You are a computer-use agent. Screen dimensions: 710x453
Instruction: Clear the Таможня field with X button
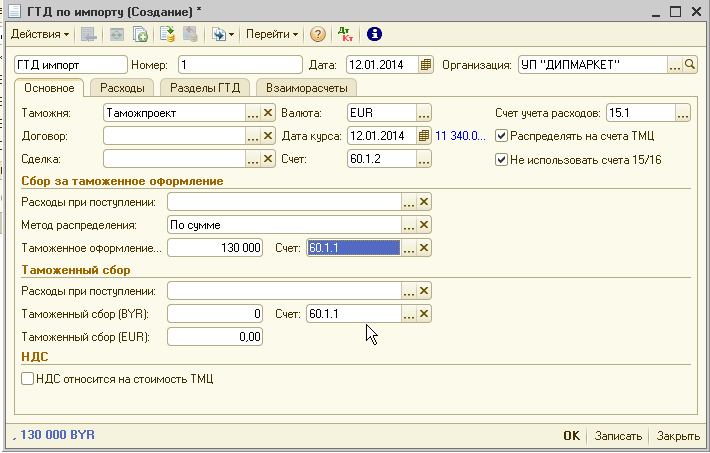coord(268,113)
